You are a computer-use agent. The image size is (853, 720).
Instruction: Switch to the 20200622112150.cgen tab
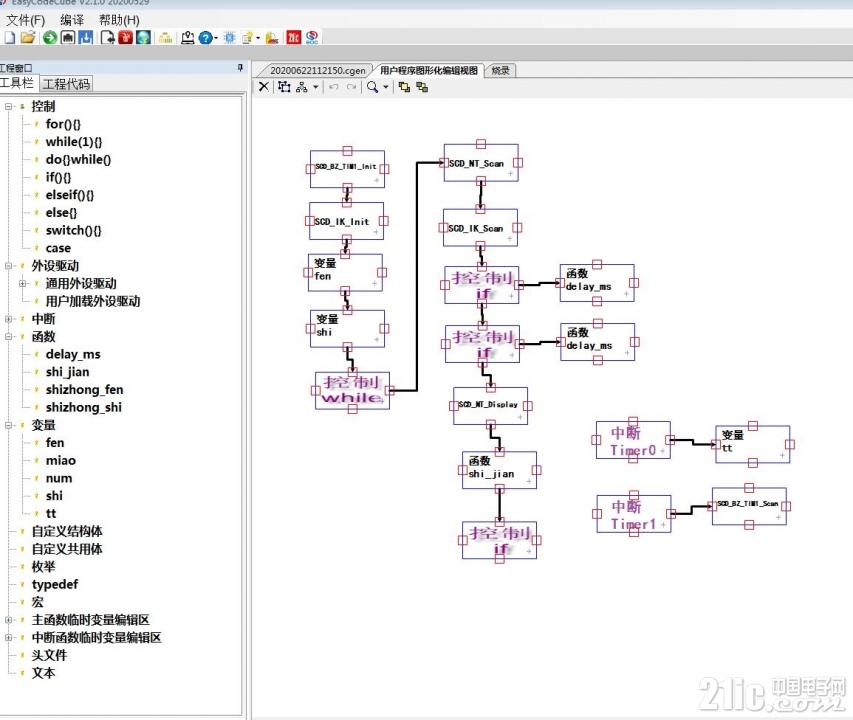[318, 71]
